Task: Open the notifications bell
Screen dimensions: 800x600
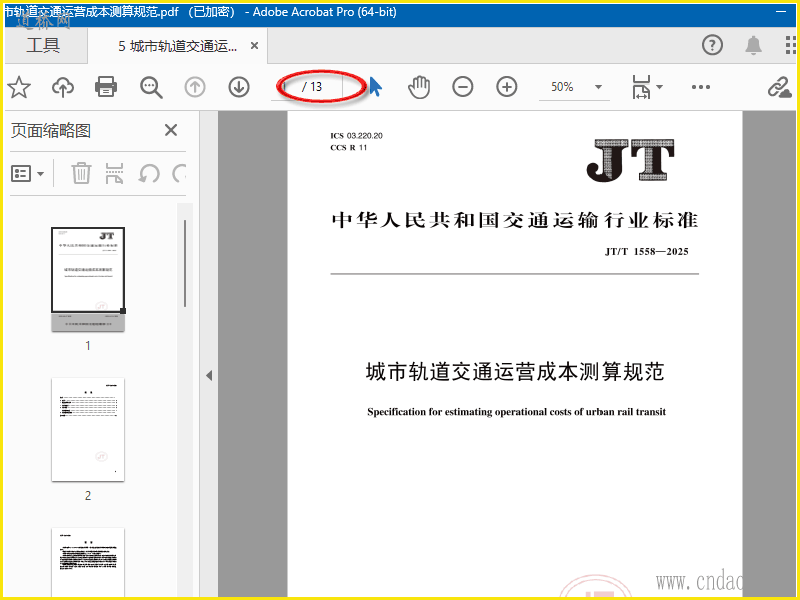Action: coord(754,45)
